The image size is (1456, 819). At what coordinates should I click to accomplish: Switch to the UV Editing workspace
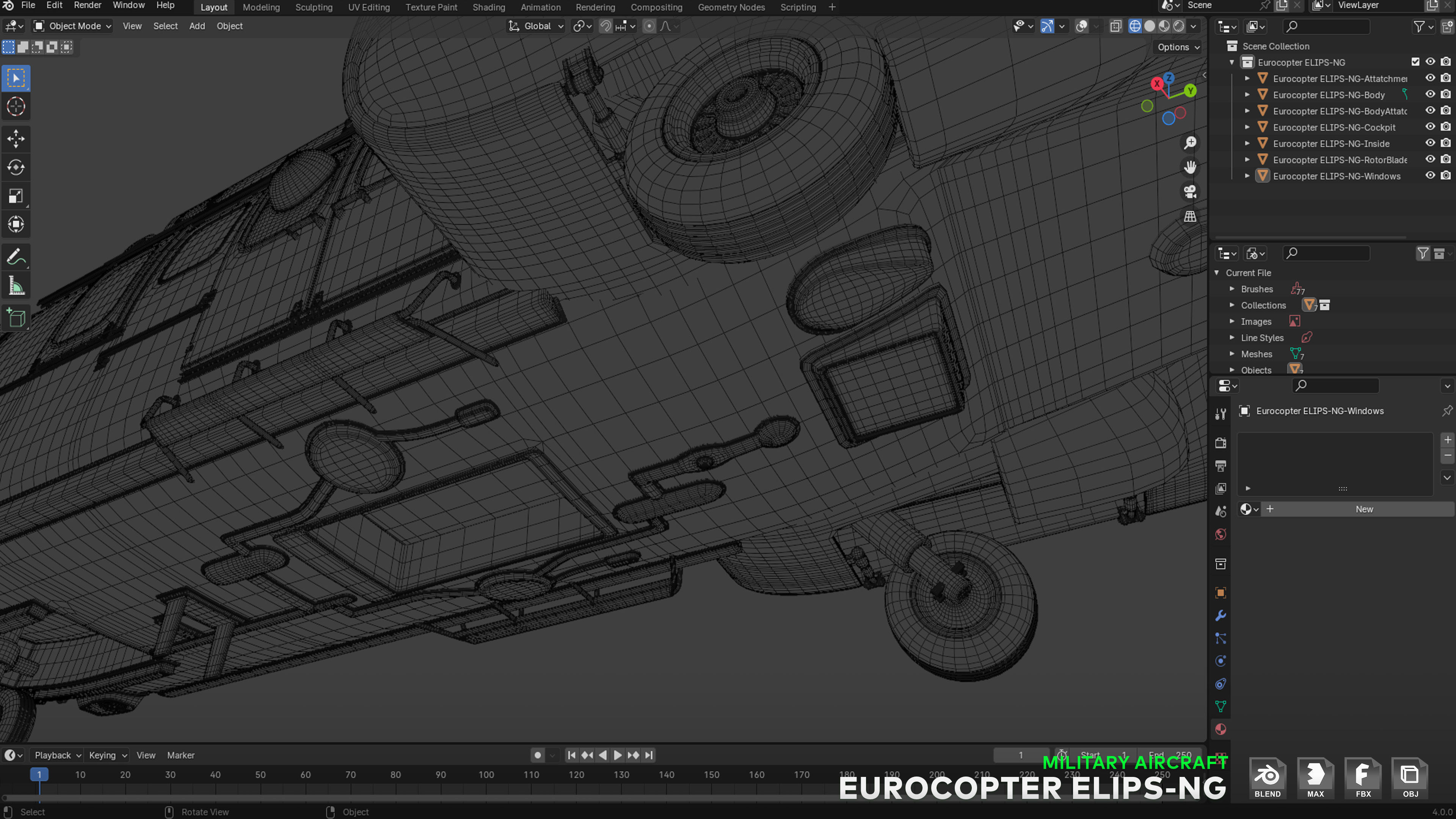(369, 7)
